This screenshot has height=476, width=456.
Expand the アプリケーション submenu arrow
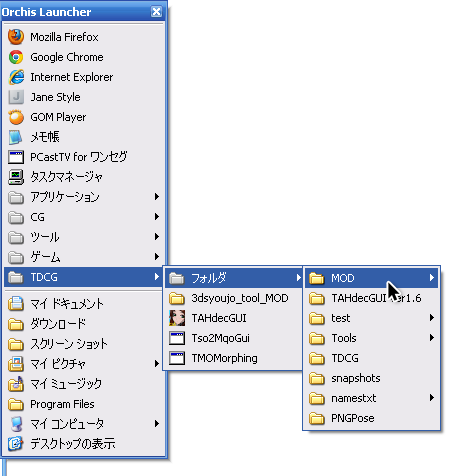point(157,197)
